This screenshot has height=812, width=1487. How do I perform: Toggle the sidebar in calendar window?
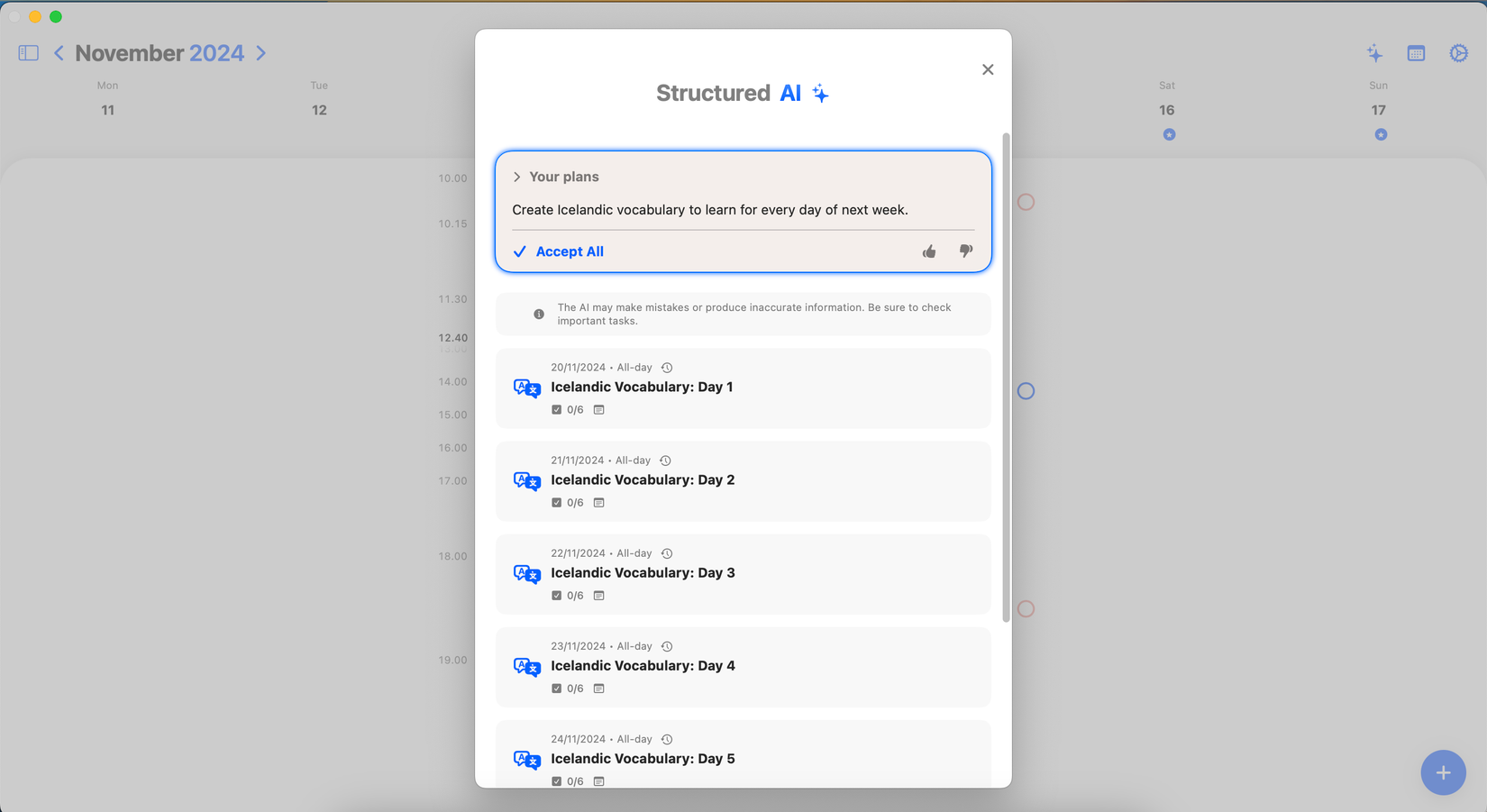(x=29, y=53)
